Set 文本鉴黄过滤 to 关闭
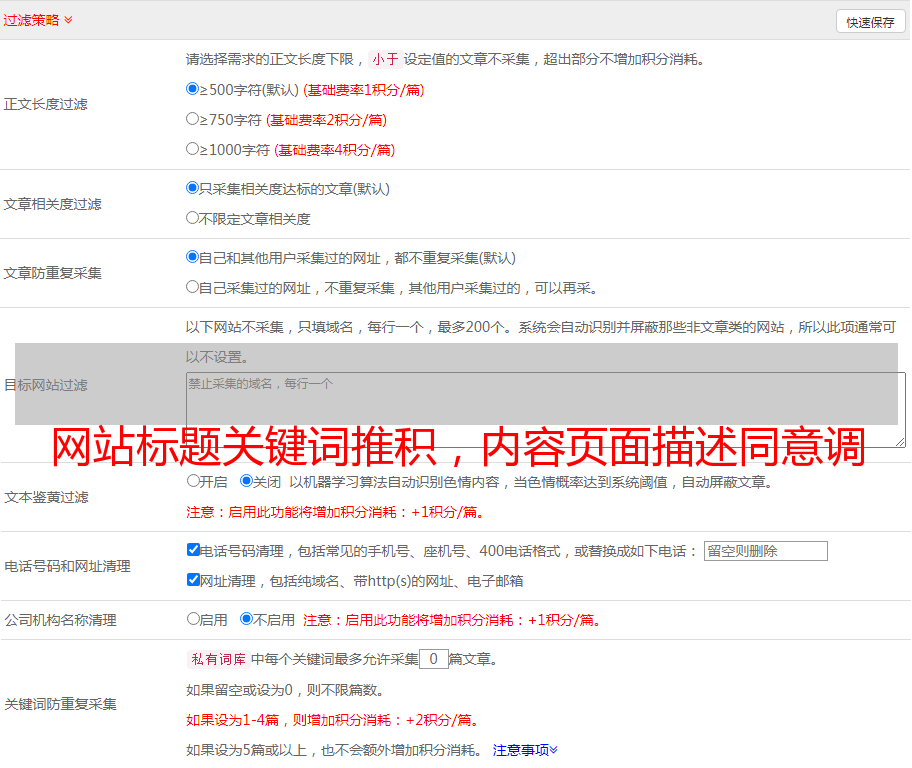The image size is (912, 768). point(246,481)
